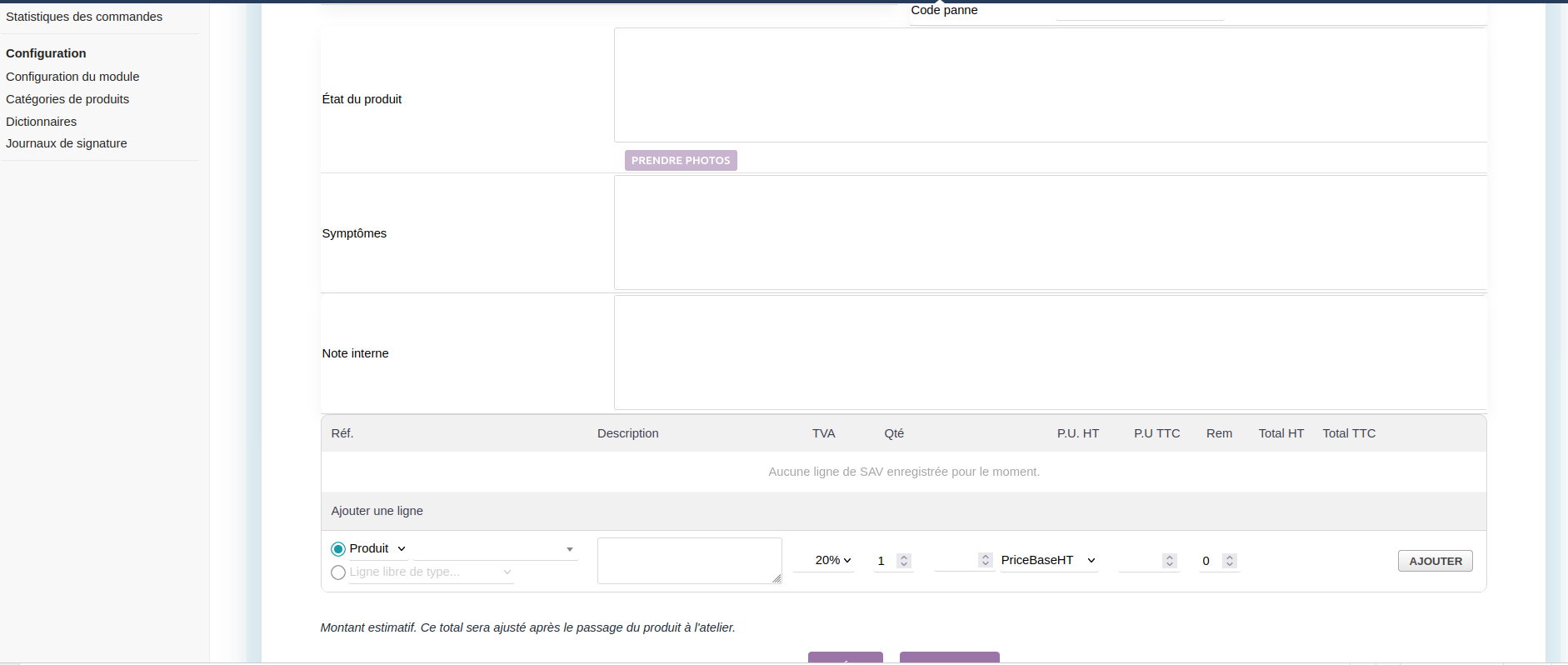The height and width of the screenshot is (665, 1568).
Task: Click the P.U TTC field spinner arrows
Action: tap(1170, 561)
